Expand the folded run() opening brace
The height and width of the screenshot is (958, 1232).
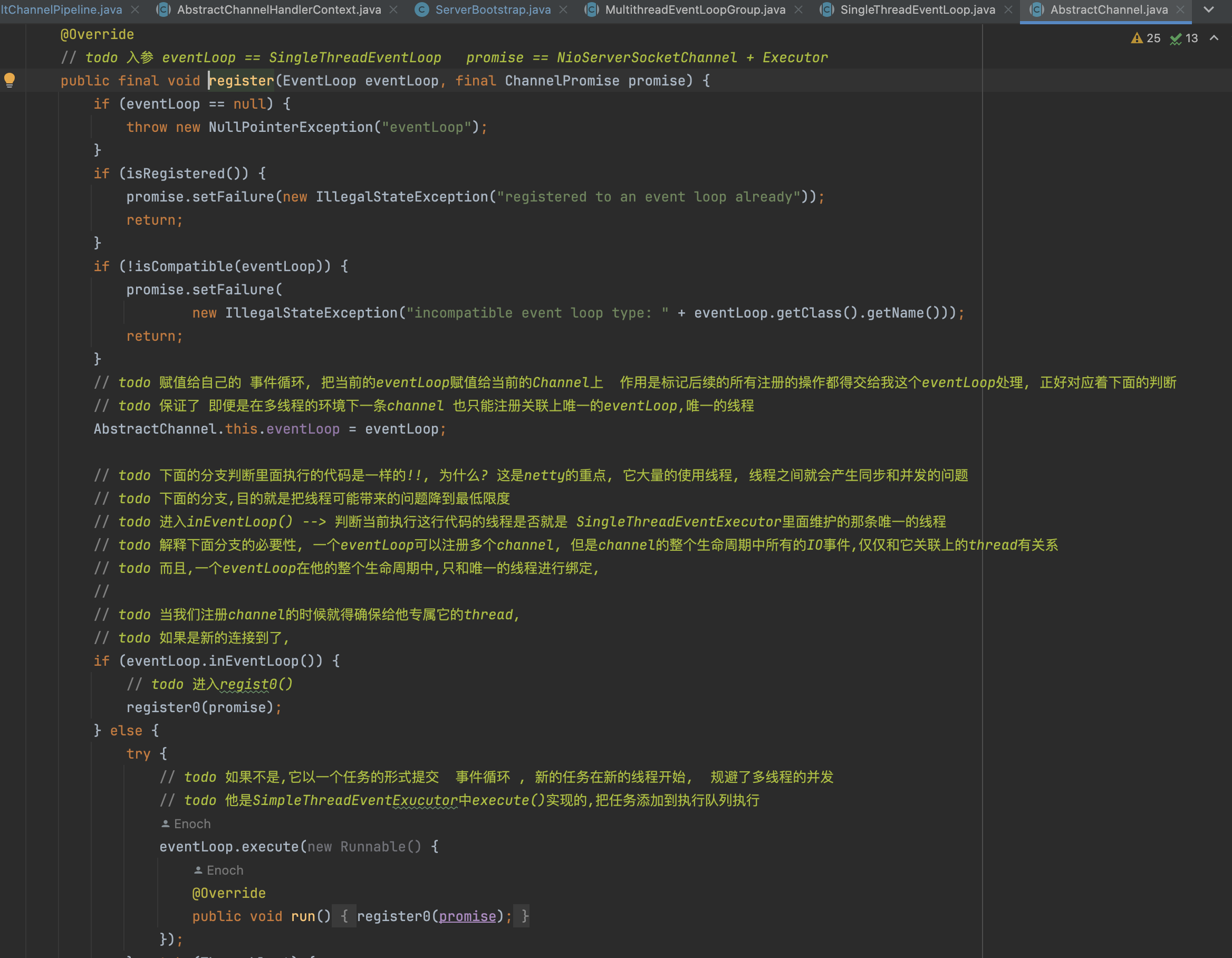point(344,916)
